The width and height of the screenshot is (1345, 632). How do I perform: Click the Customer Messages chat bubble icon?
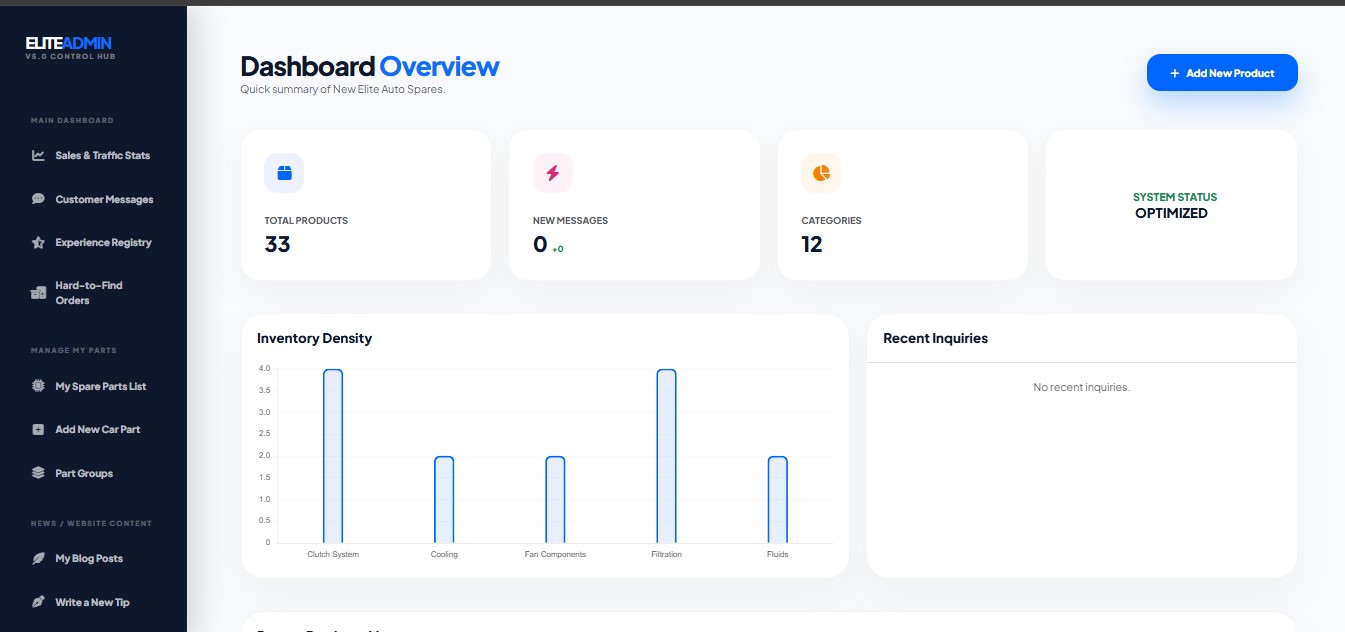click(x=38, y=199)
